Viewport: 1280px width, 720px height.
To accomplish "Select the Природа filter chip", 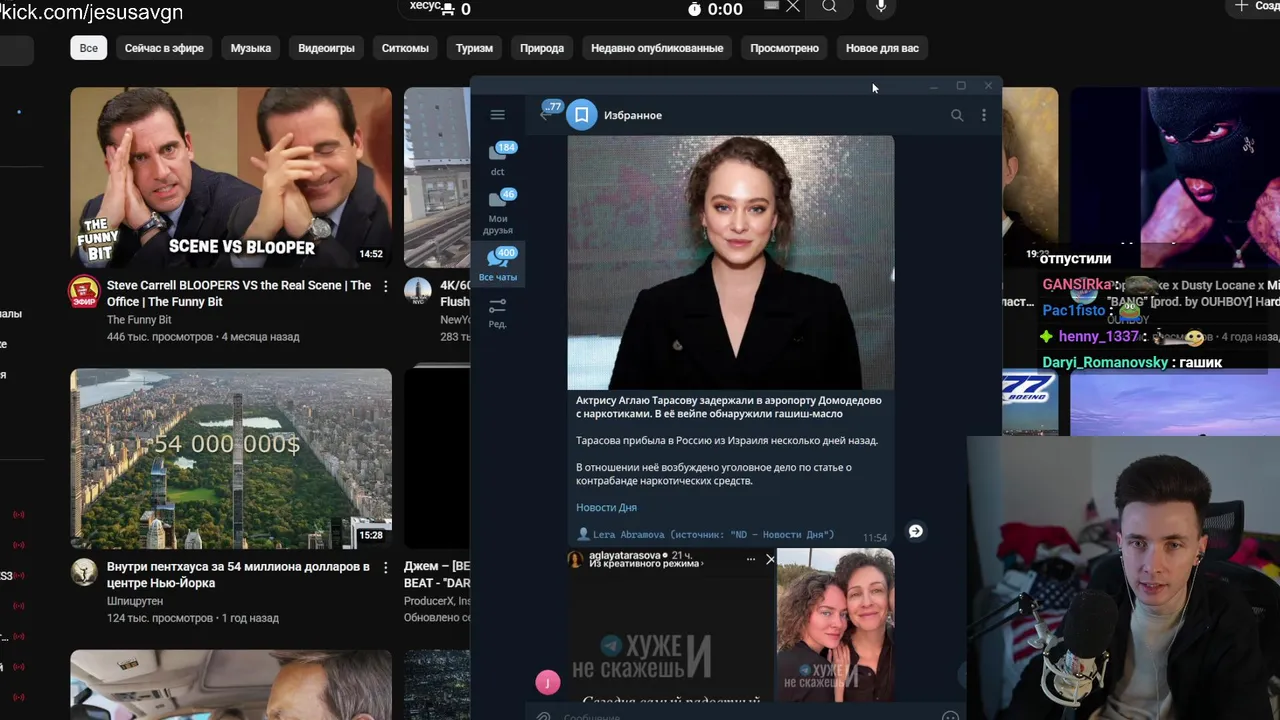I will 542,48.
